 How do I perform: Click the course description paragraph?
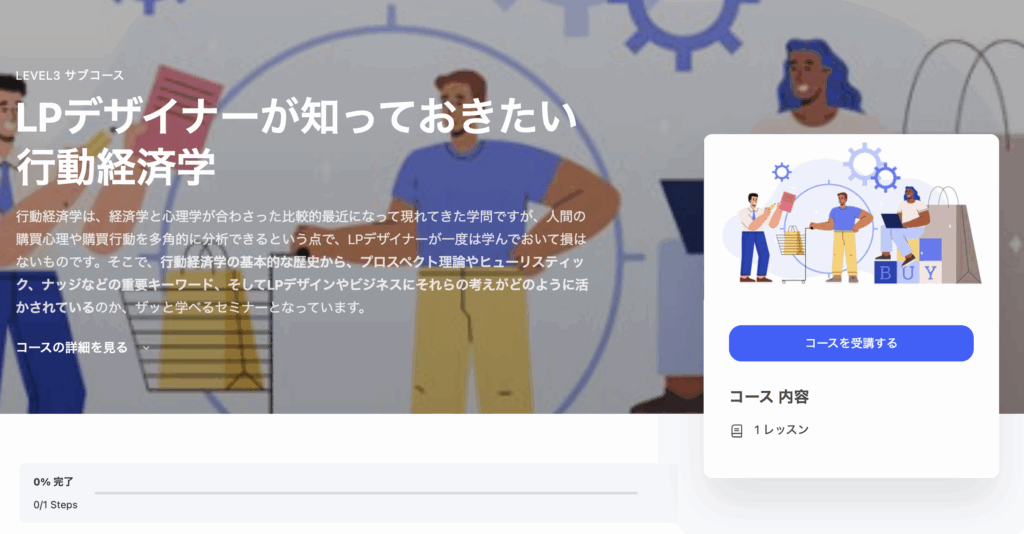(x=302, y=262)
